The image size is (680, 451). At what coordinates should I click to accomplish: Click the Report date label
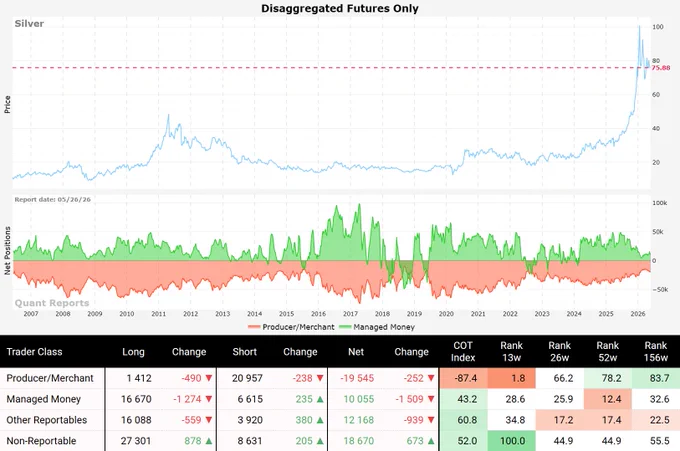pos(52,199)
